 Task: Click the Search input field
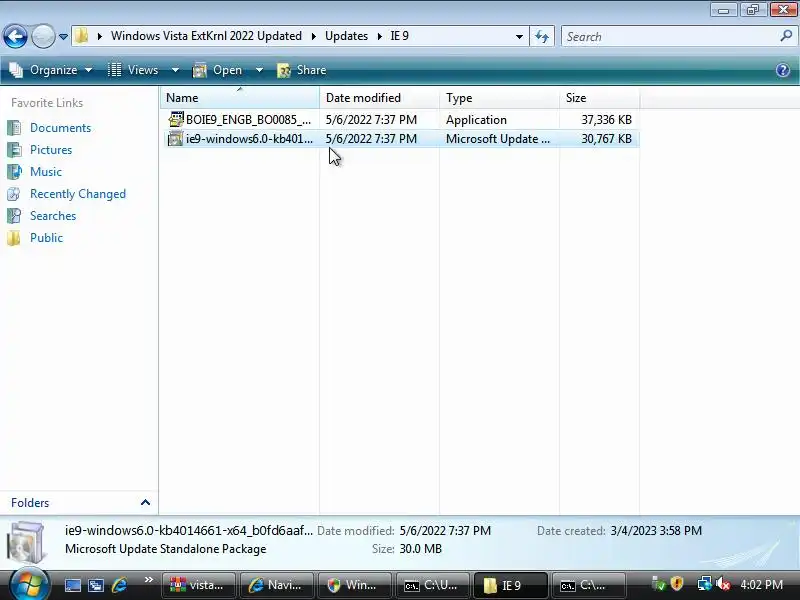(x=670, y=37)
